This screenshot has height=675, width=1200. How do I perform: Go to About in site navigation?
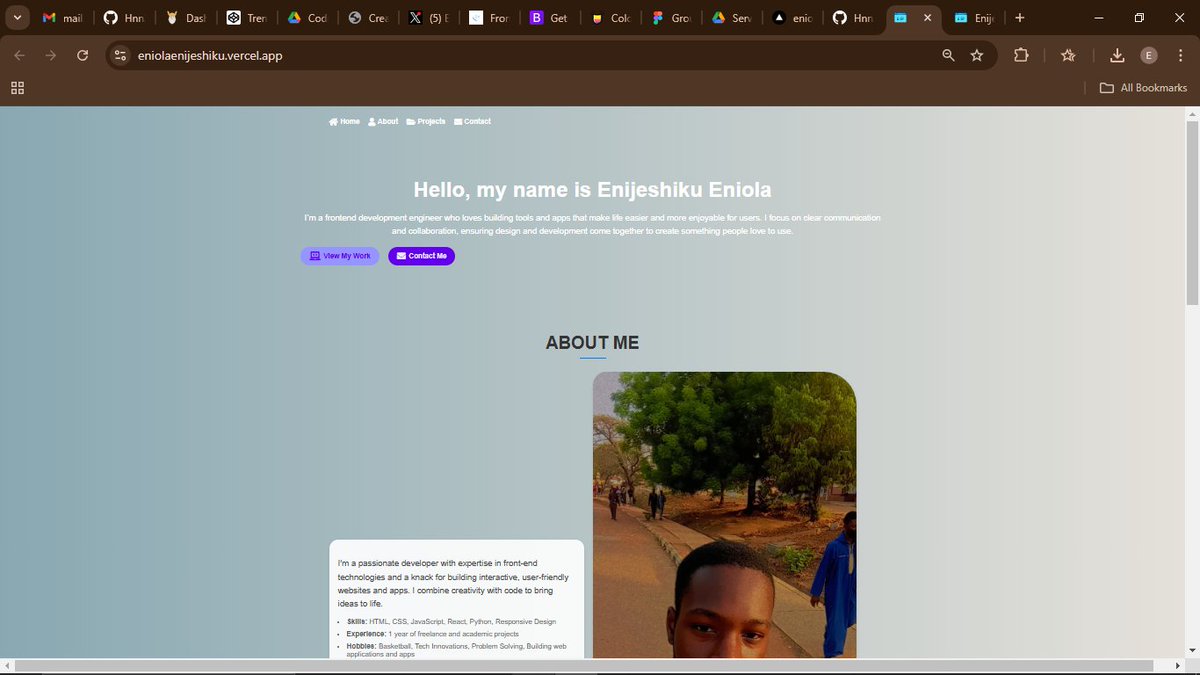coord(383,122)
